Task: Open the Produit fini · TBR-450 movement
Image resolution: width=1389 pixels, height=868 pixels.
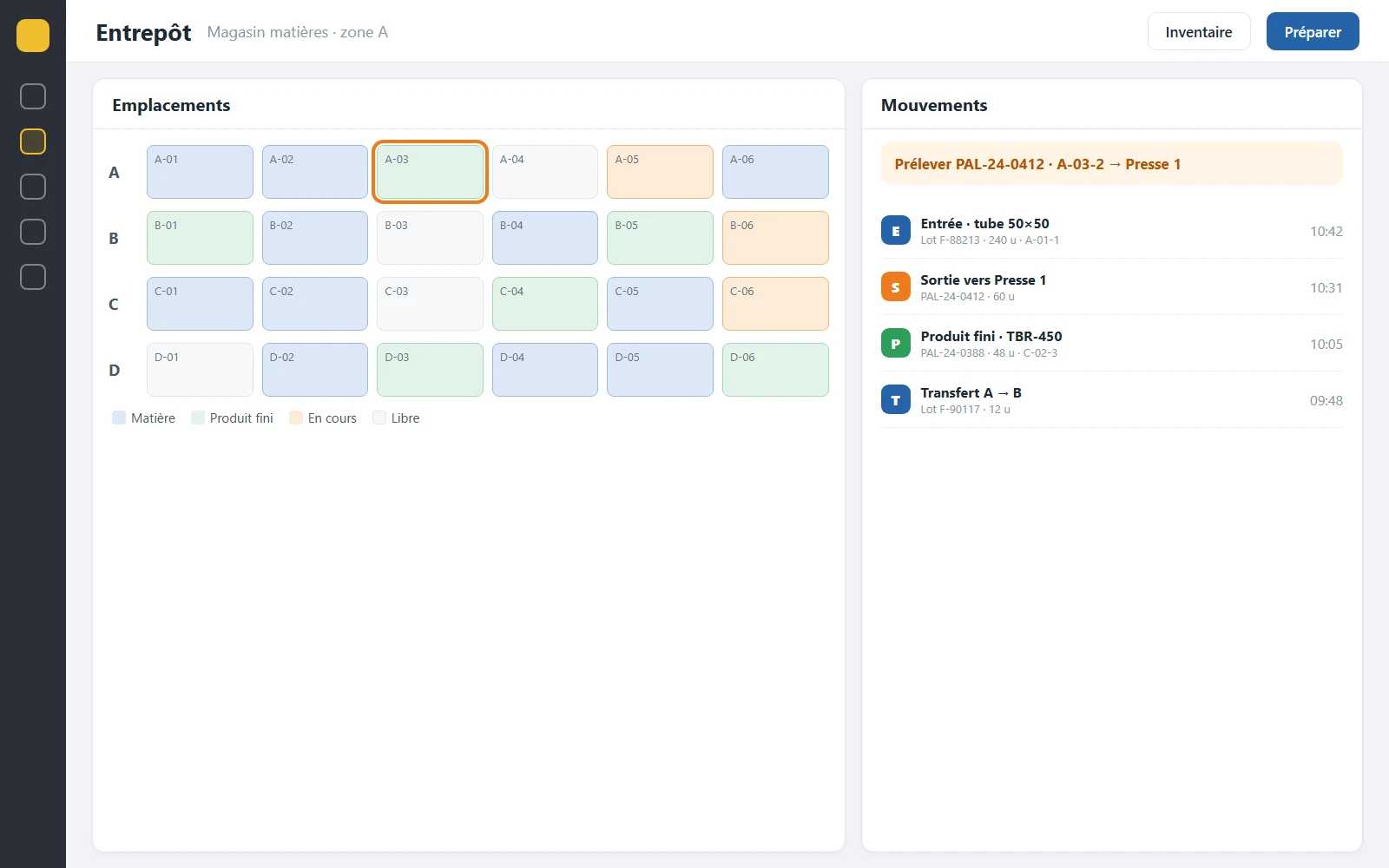Action: [1112, 344]
